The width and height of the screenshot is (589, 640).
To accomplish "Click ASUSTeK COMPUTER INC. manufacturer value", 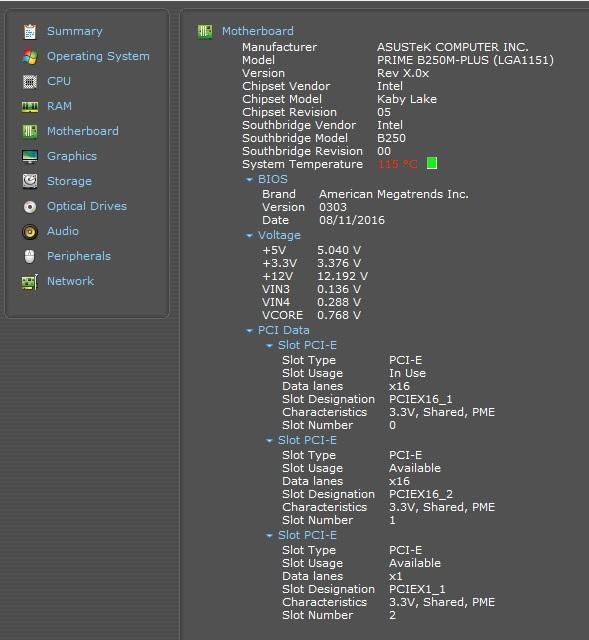I will pyautogui.click(x=453, y=47).
